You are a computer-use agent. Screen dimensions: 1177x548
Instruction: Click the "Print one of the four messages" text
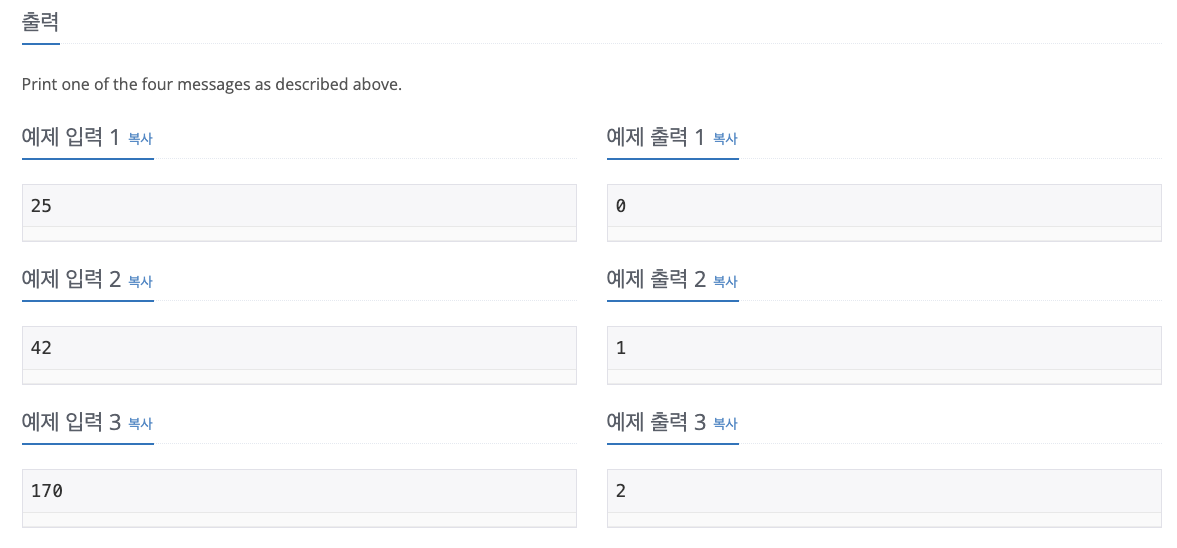click(211, 85)
